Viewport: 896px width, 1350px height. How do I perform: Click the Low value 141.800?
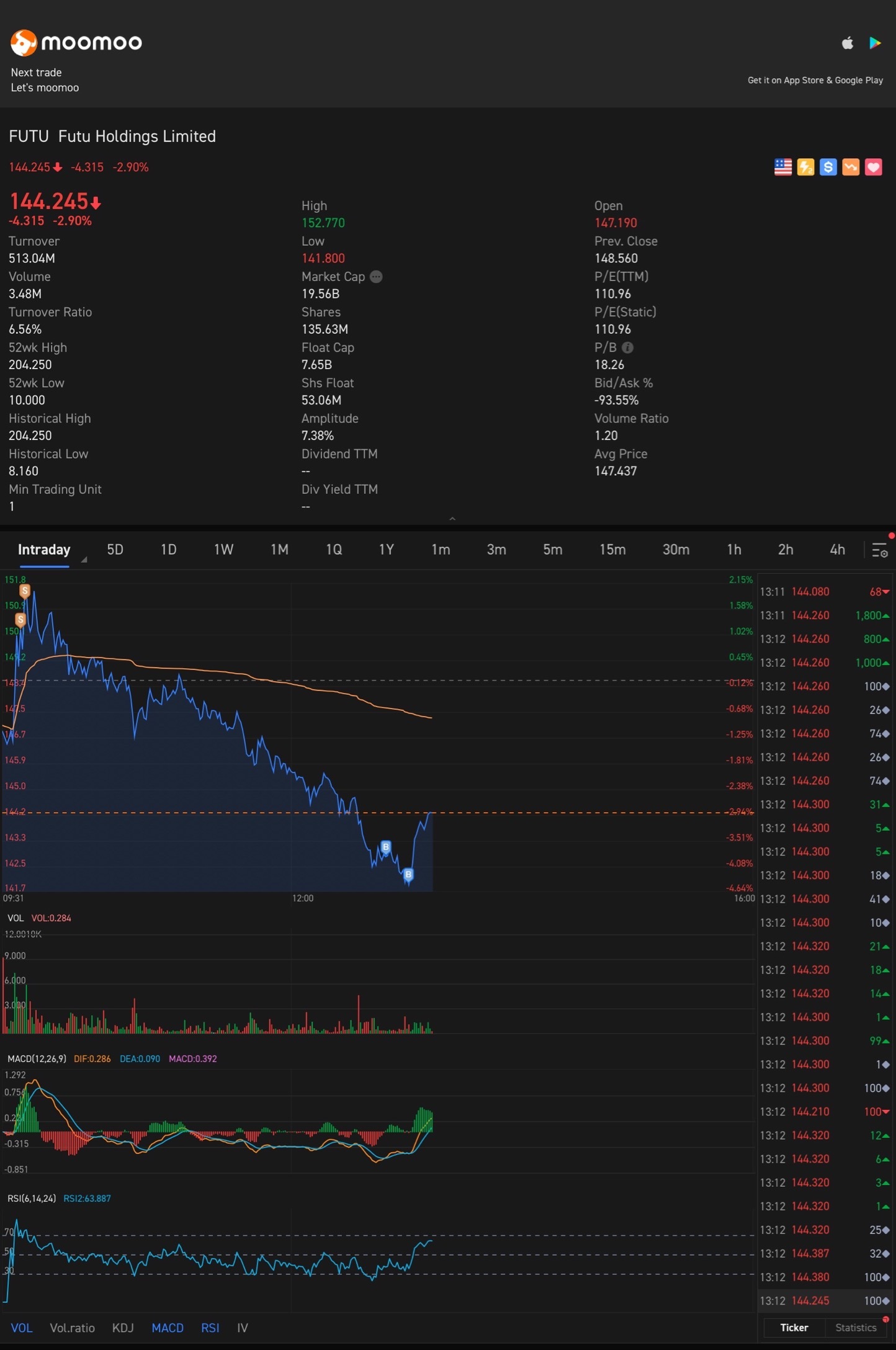pos(323,258)
